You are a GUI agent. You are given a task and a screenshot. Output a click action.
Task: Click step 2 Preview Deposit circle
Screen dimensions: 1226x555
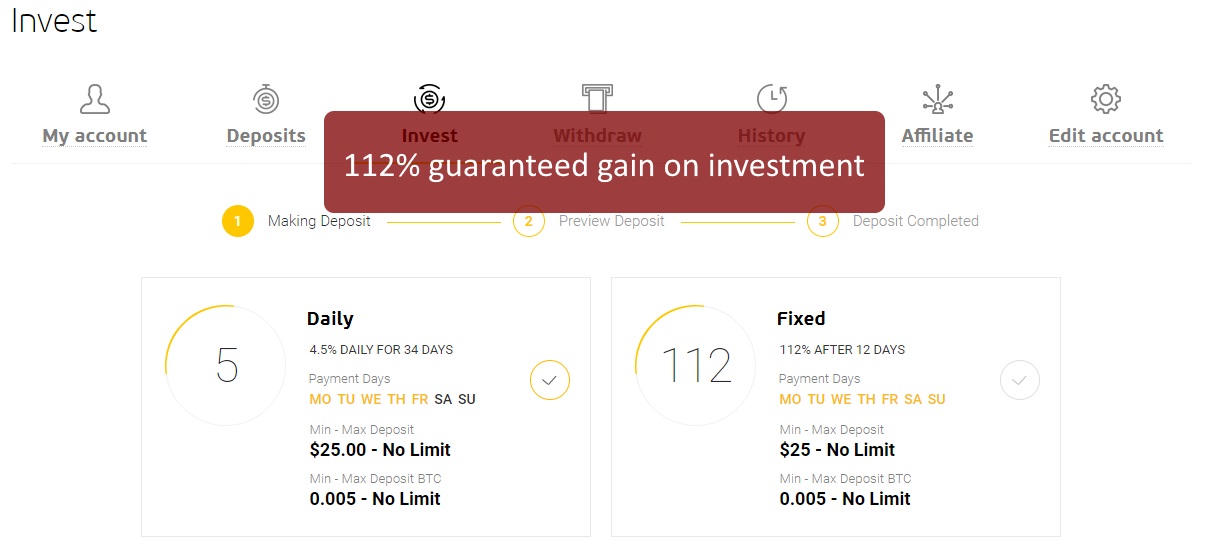pos(529,221)
